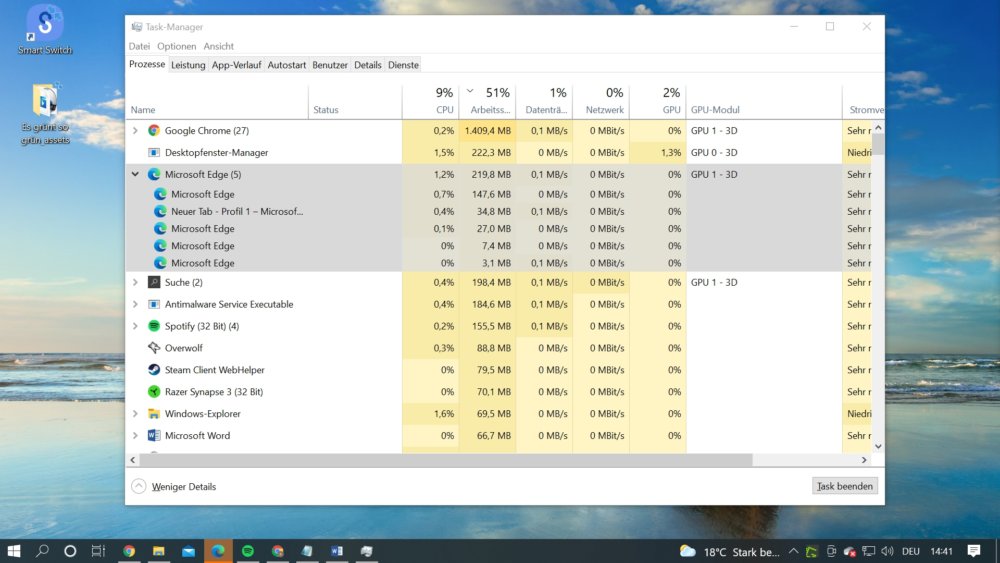Screen dimensions: 1000x563
Task: Click the Google Chrome process icon
Action: (154, 130)
